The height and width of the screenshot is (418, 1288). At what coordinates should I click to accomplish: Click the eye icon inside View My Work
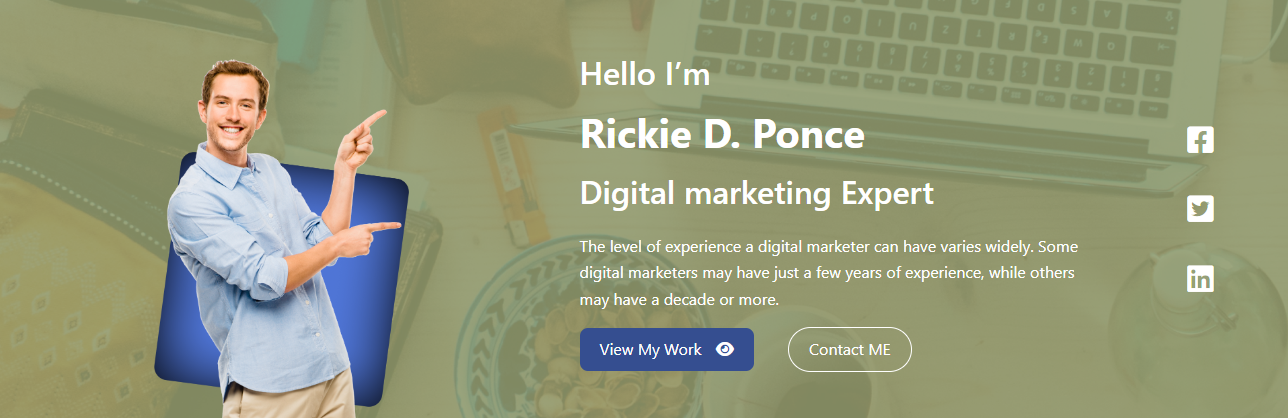tap(725, 349)
